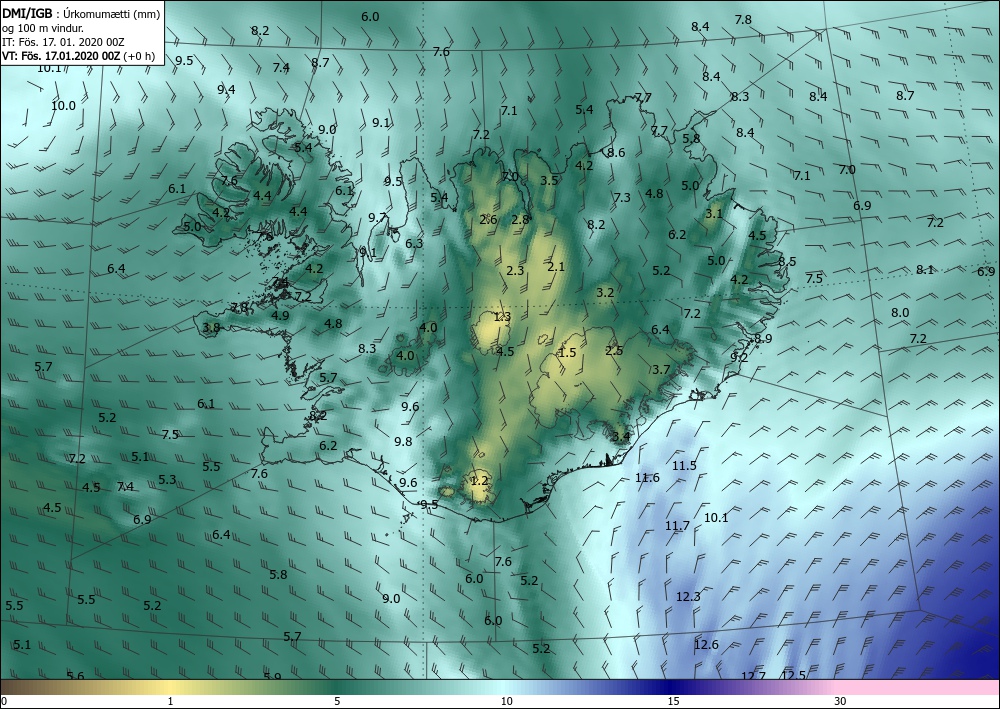Click the 8.0 value label
The width and height of the screenshot is (1000, 709).
[900, 312]
